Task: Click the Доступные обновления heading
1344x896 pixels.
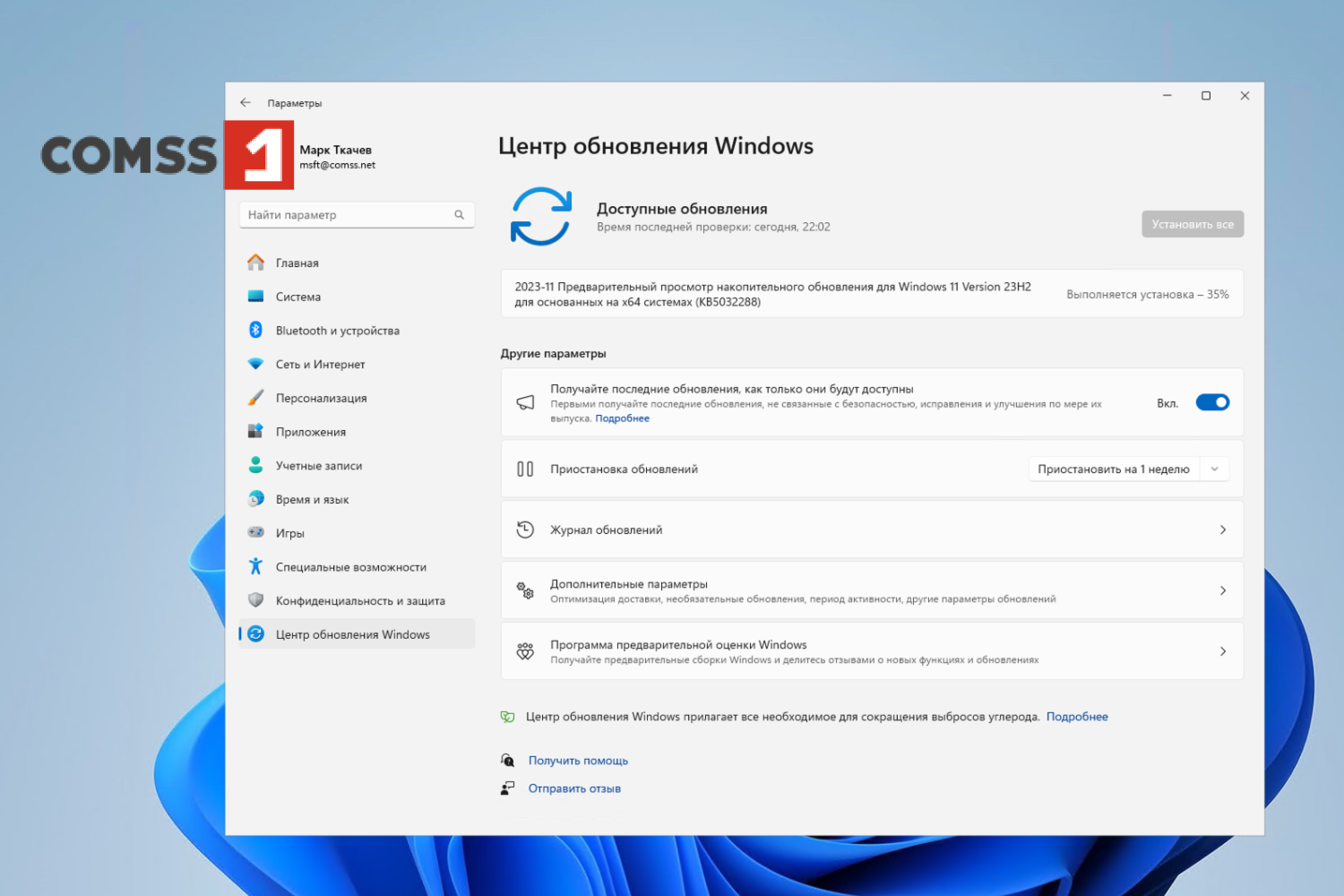Action: click(x=682, y=209)
